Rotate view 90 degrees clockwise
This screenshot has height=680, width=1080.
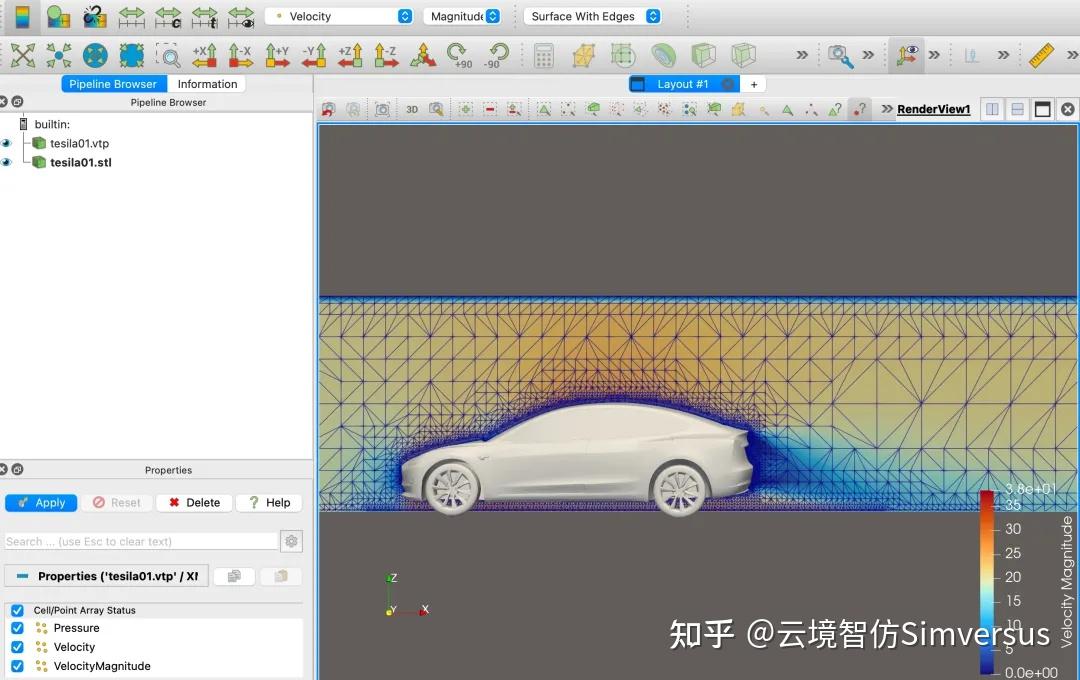tap(459, 55)
